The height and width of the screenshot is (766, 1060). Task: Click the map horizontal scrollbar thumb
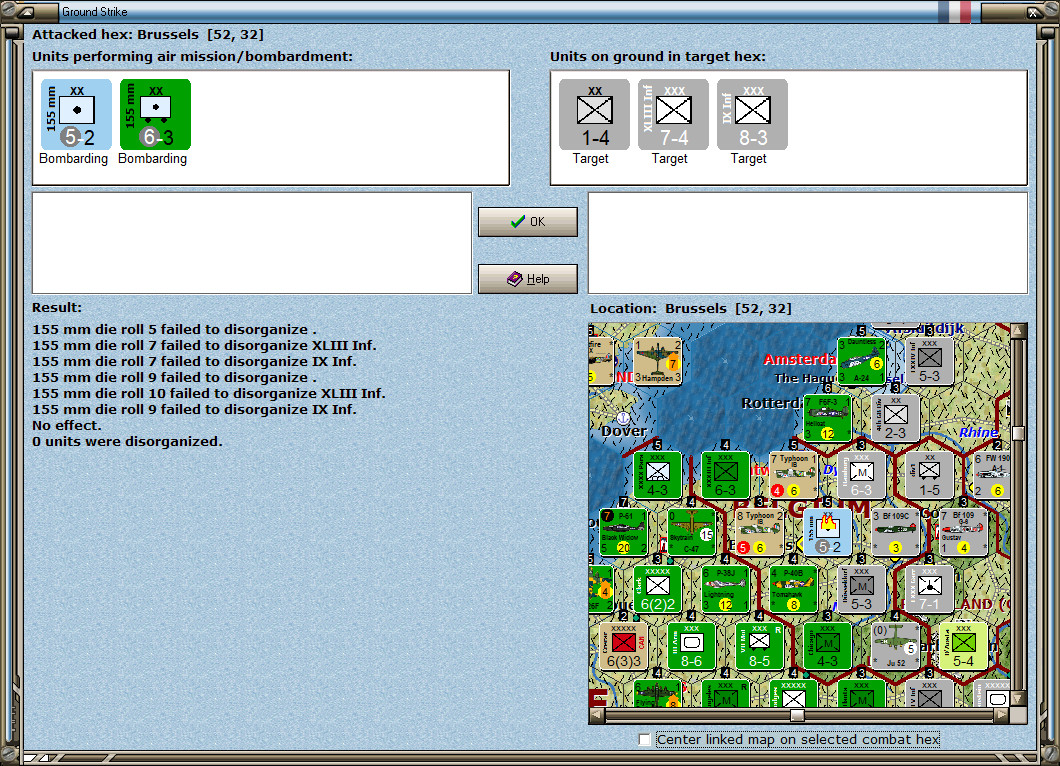(x=798, y=715)
